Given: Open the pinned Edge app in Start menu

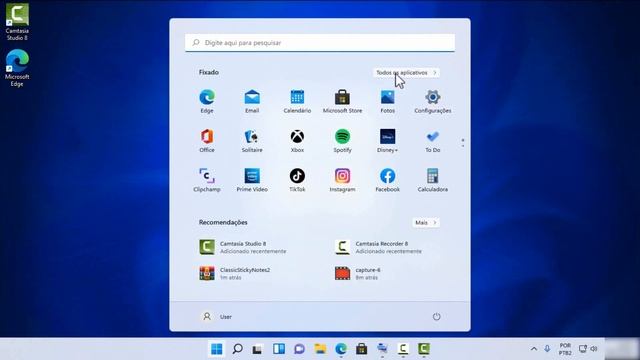Looking at the screenshot, I should [207, 101].
